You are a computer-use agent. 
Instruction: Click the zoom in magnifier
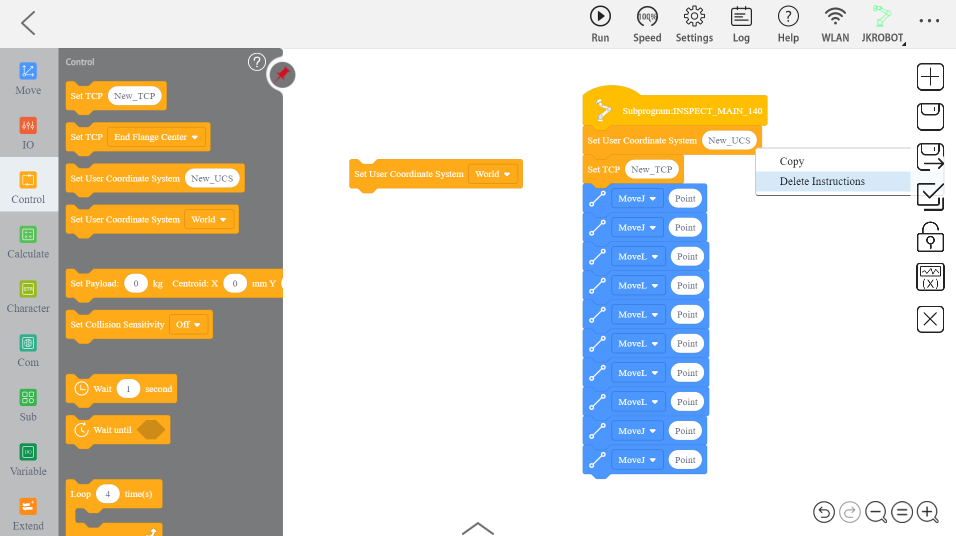[928, 512]
